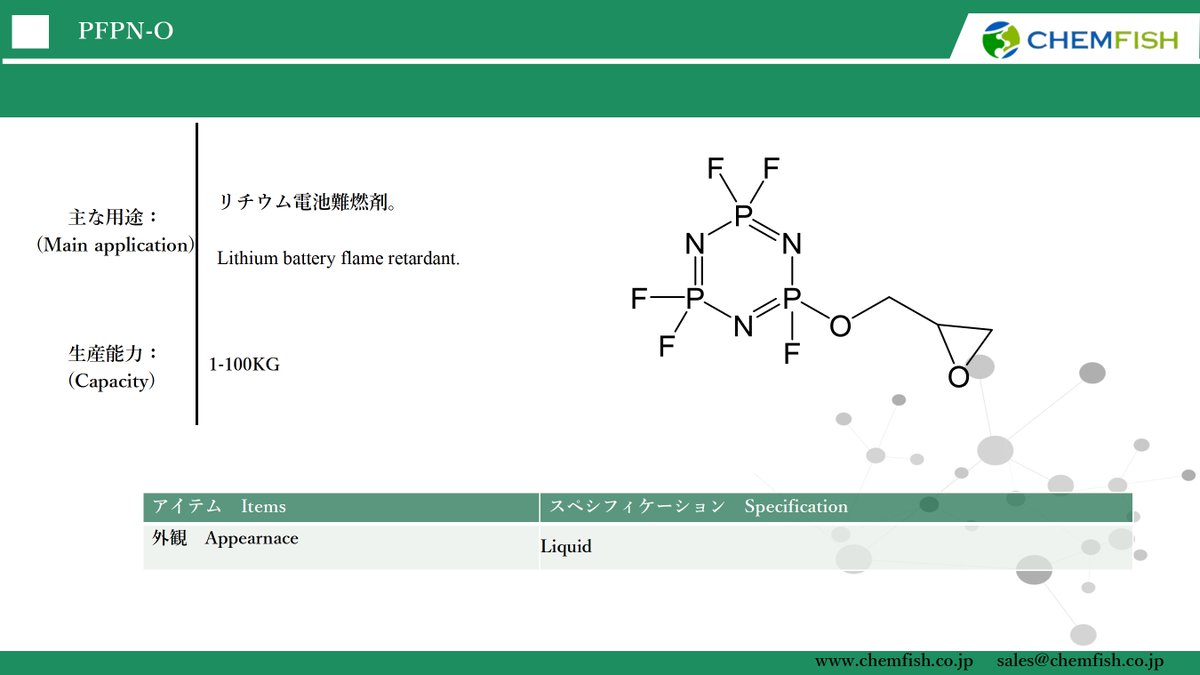The width and height of the screenshot is (1200, 675).
Task: Select 'Lithium battery flame retardant.' text
Action: [339, 259]
